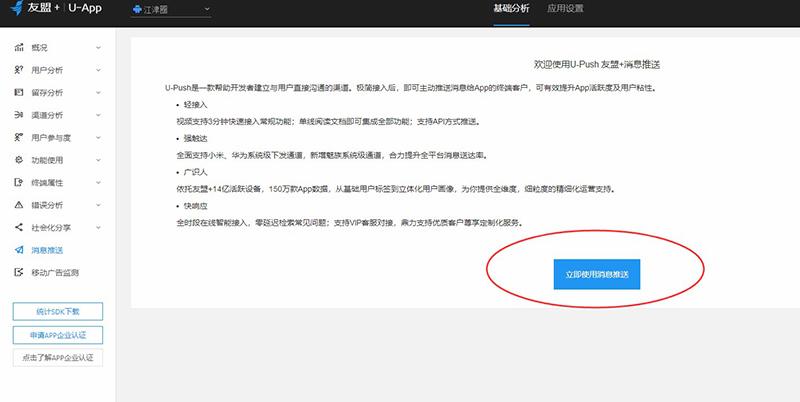800x402 pixels.
Task: Click the 渠道分析 channel analysis icon
Action: coord(20,115)
